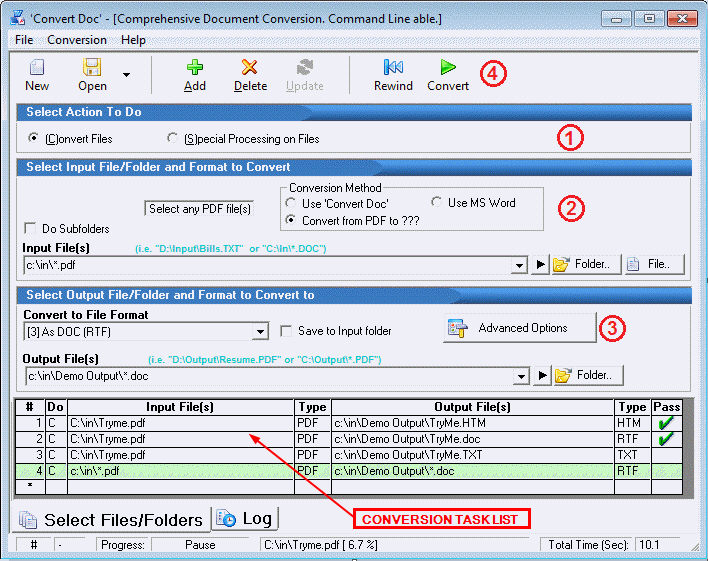Choose the Use MS Word conversion method

[437, 203]
